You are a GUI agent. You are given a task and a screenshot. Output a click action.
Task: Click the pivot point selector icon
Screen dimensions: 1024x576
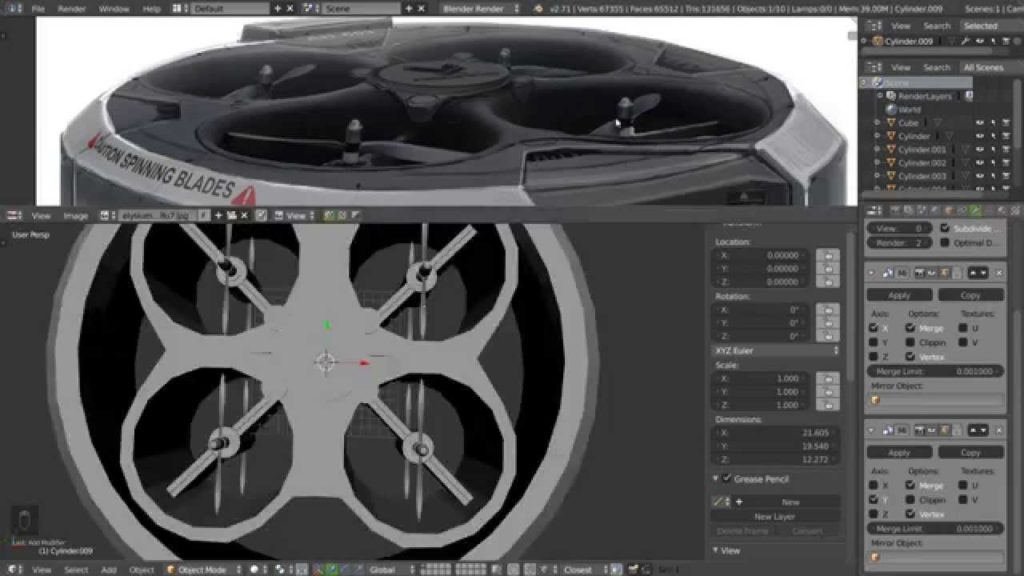pos(281,569)
